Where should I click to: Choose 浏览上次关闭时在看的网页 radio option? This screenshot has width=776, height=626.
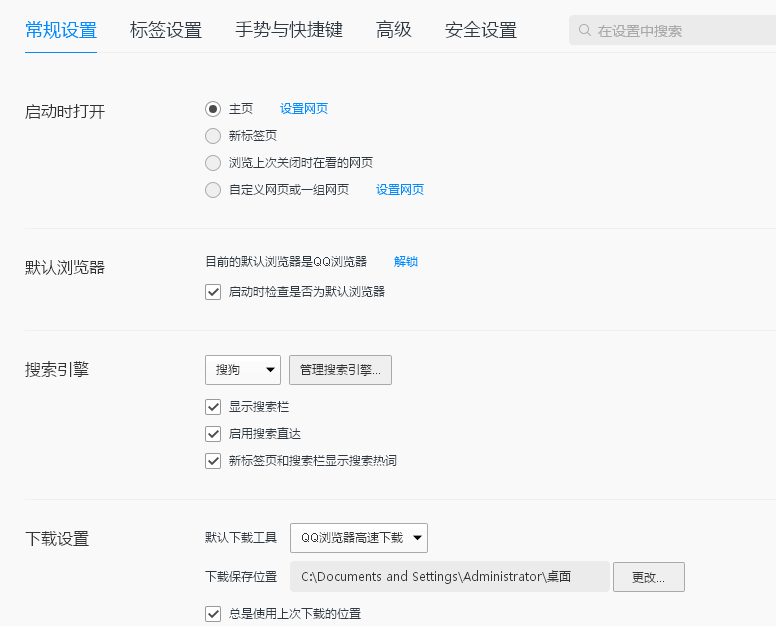pyautogui.click(x=213, y=163)
